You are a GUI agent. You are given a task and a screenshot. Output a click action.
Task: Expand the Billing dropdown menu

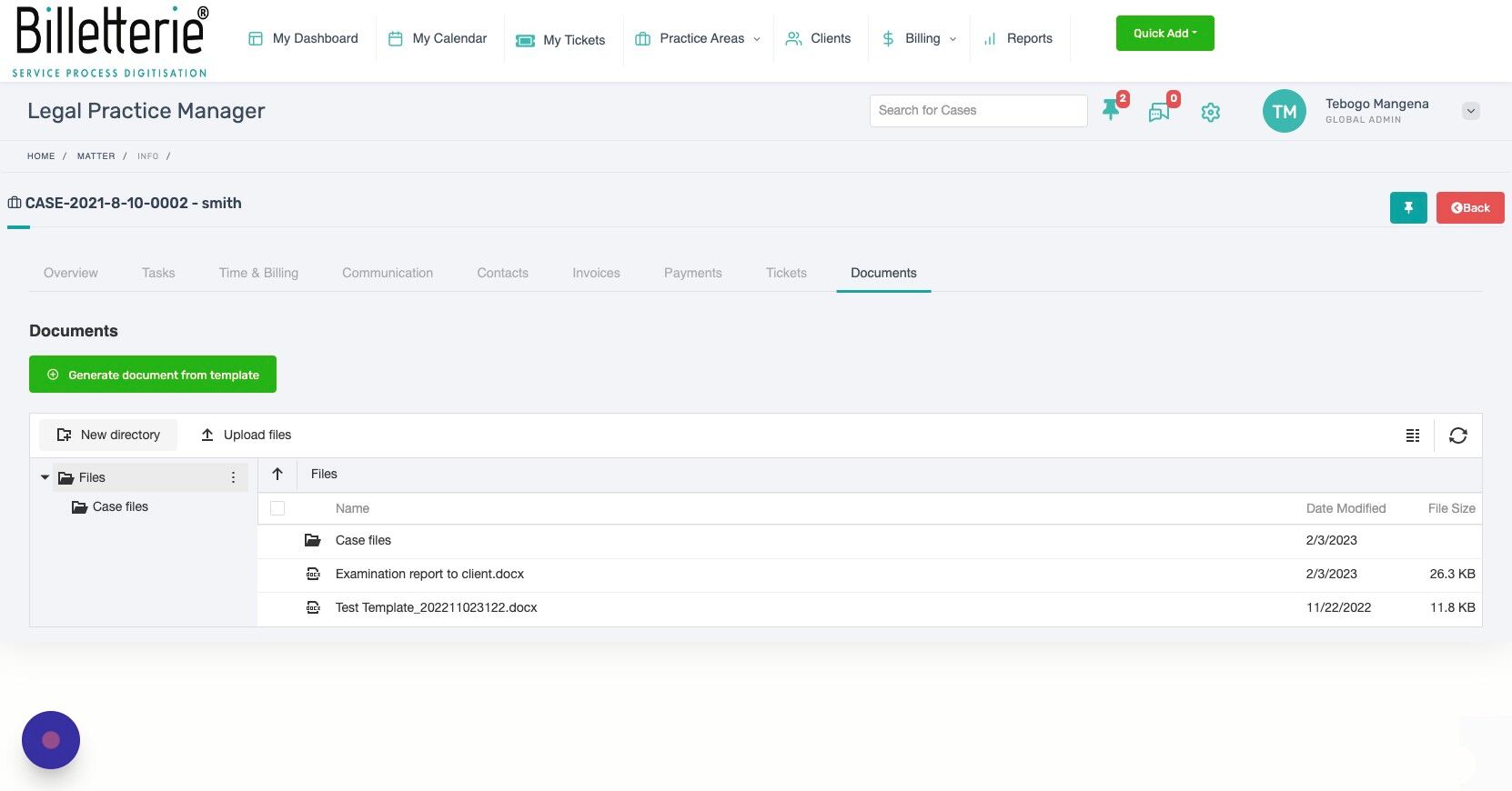tap(919, 38)
